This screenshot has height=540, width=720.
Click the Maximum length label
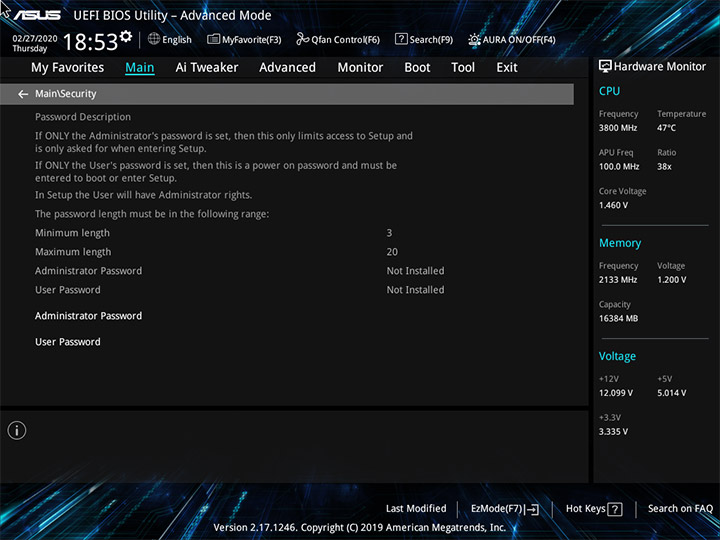[x=73, y=252]
